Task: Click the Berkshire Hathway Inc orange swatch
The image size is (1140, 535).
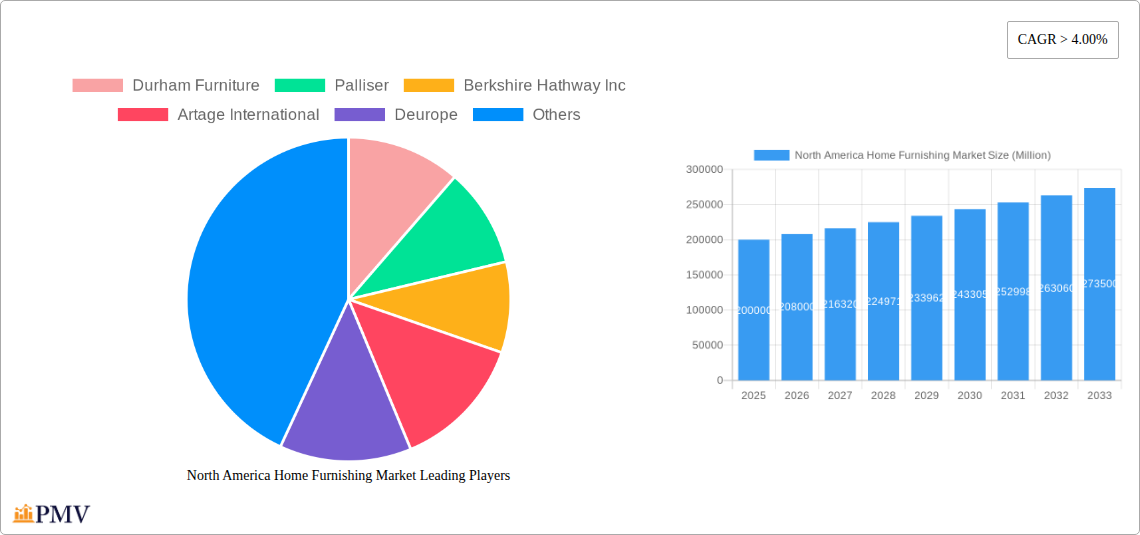Action: coord(429,86)
